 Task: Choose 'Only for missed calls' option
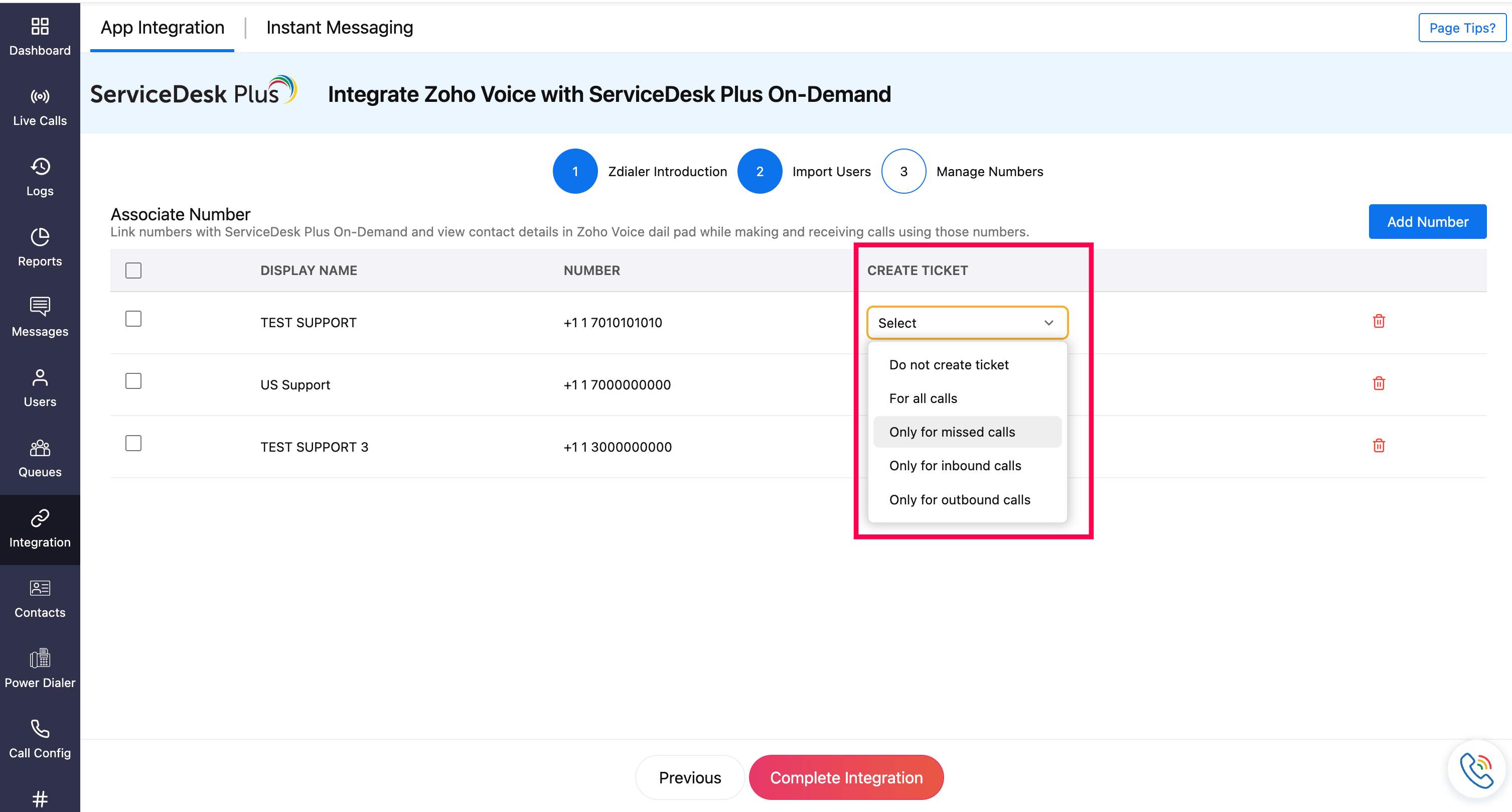tap(952, 432)
